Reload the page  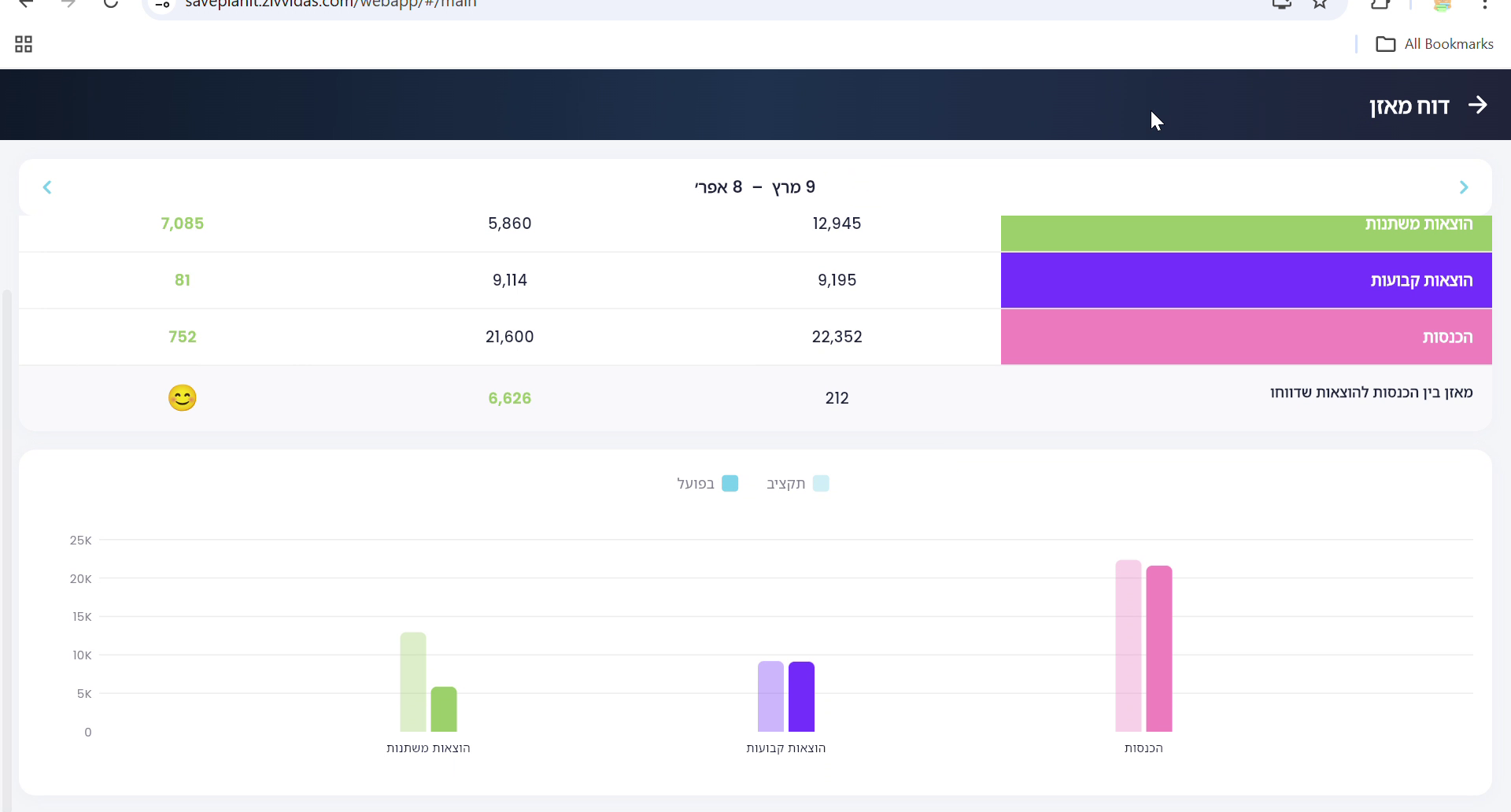tap(111, 4)
